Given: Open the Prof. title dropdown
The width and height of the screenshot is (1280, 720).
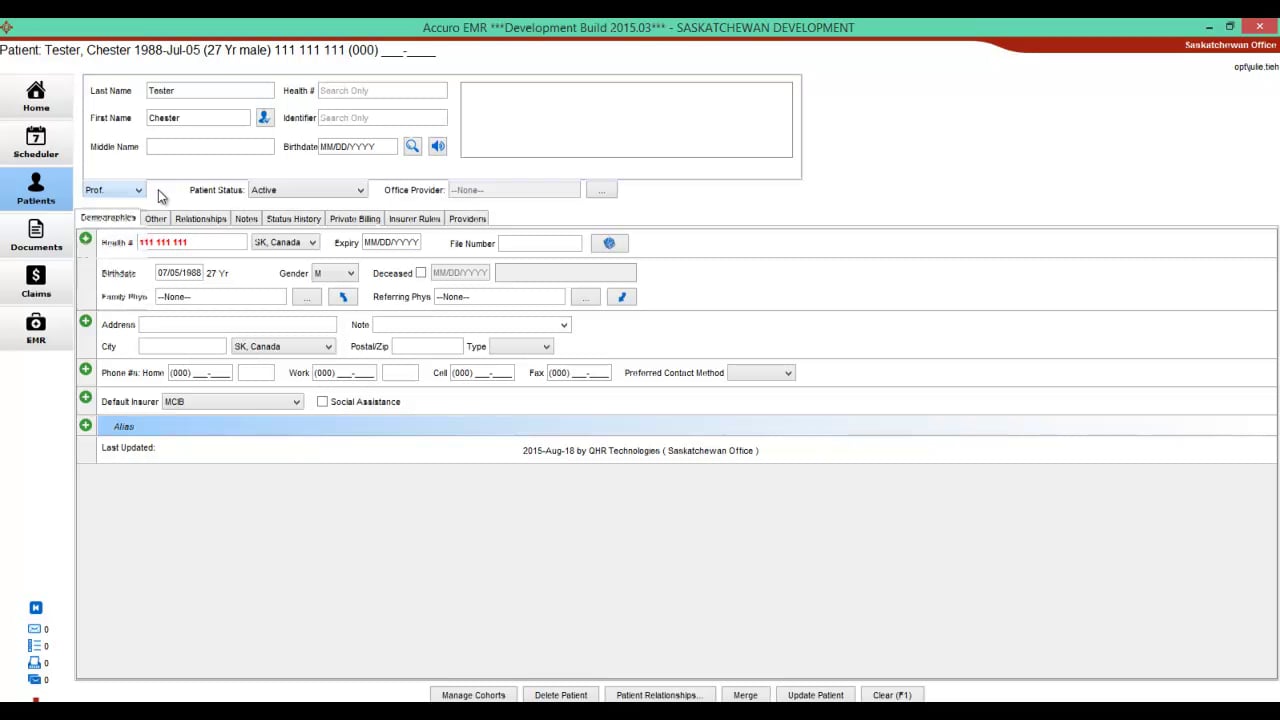Looking at the screenshot, I should [x=114, y=190].
